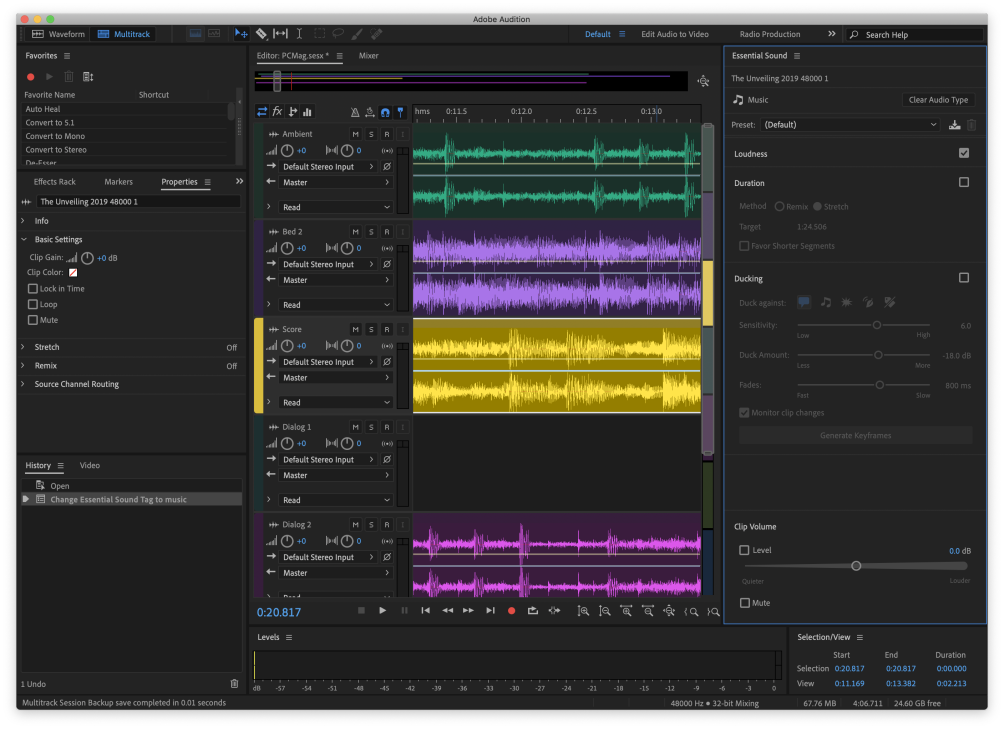Click the play button in transport
The height and width of the screenshot is (729, 1004).
click(x=382, y=611)
